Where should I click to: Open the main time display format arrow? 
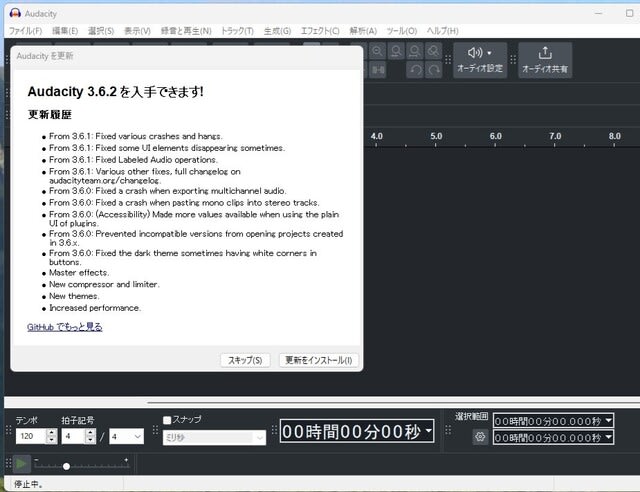[x=428, y=430]
